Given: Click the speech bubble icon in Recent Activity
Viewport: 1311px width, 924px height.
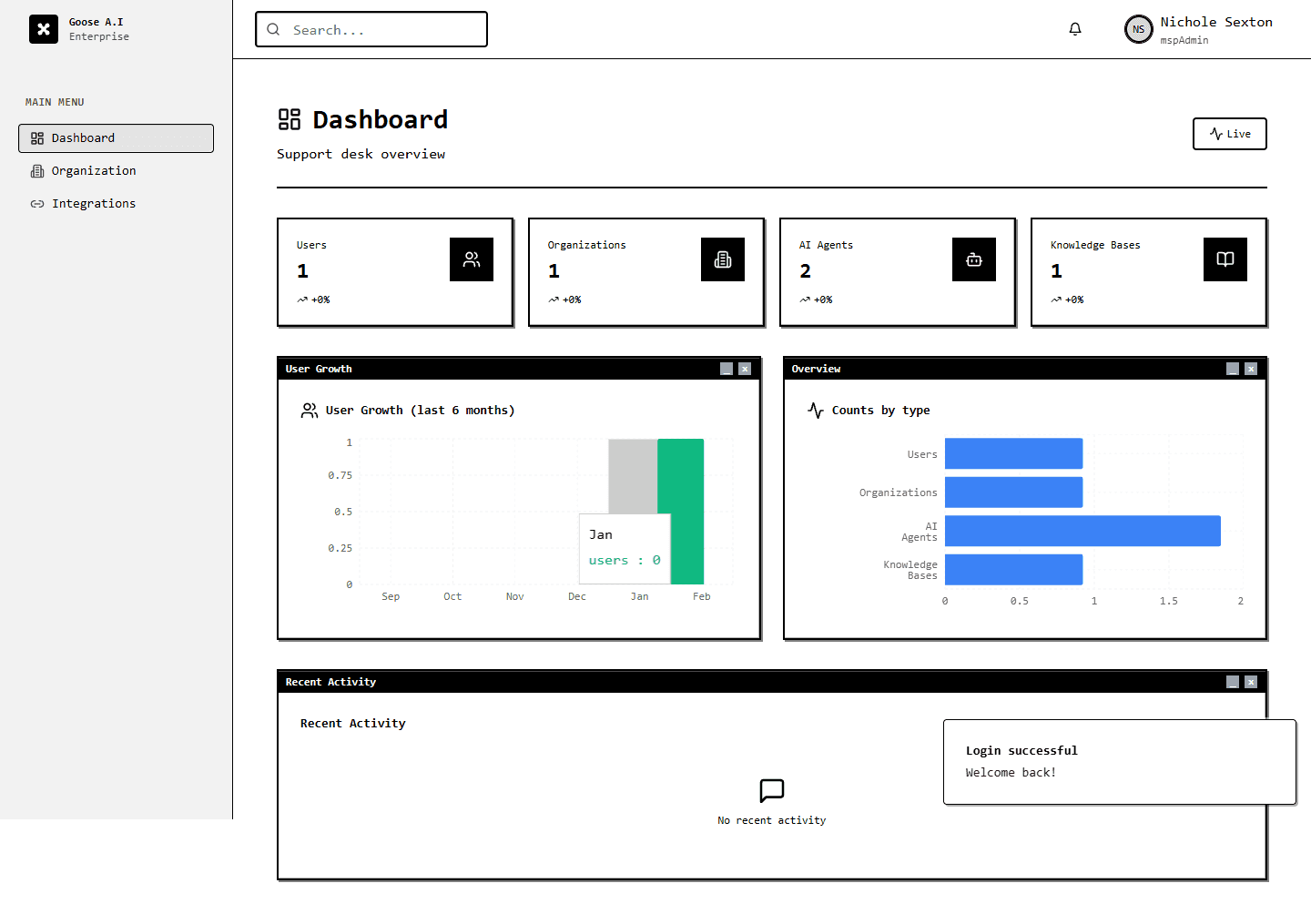Looking at the screenshot, I should pos(771,790).
